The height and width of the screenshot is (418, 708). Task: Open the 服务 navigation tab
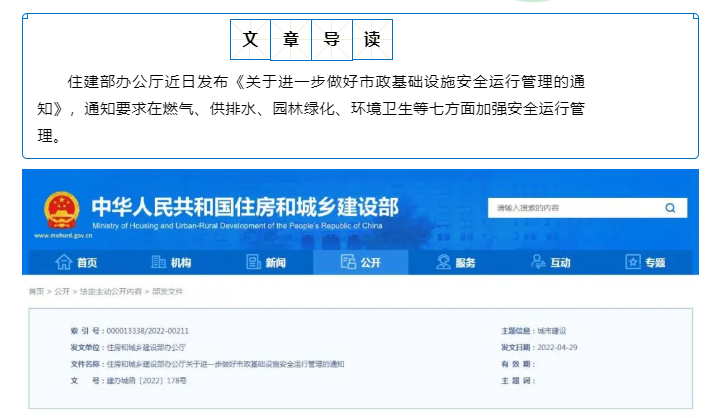click(456, 262)
